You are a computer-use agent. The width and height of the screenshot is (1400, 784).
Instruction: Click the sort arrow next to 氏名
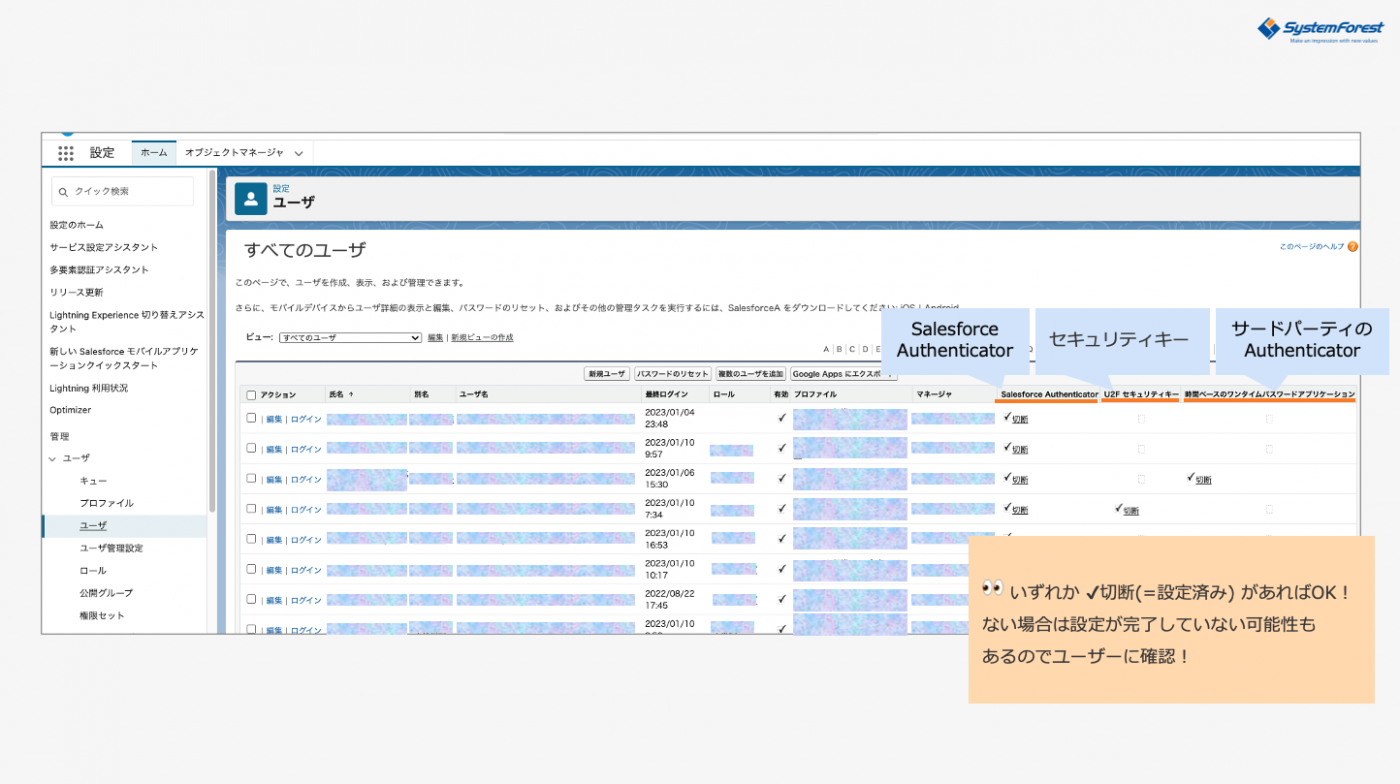[x=351, y=395]
